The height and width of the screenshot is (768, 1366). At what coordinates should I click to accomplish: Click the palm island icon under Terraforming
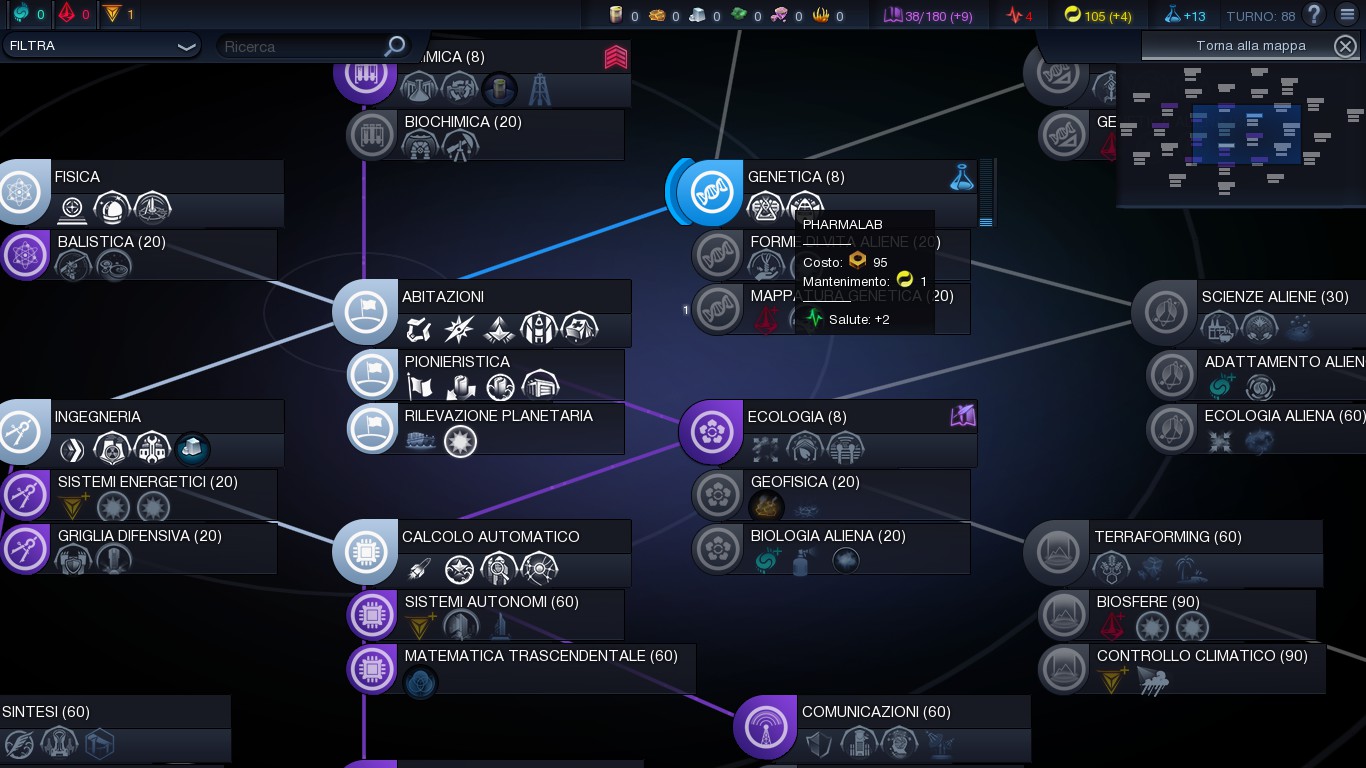tap(1191, 570)
